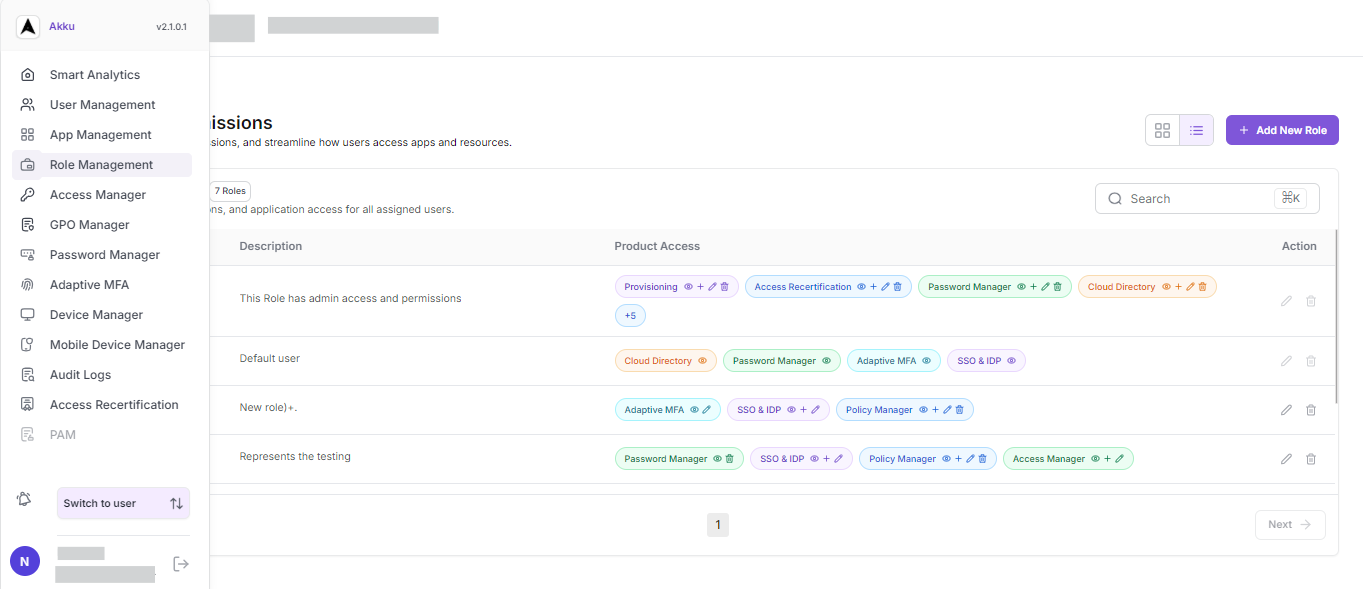Open the User Management section
1365x589 pixels.
pos(102,104)
